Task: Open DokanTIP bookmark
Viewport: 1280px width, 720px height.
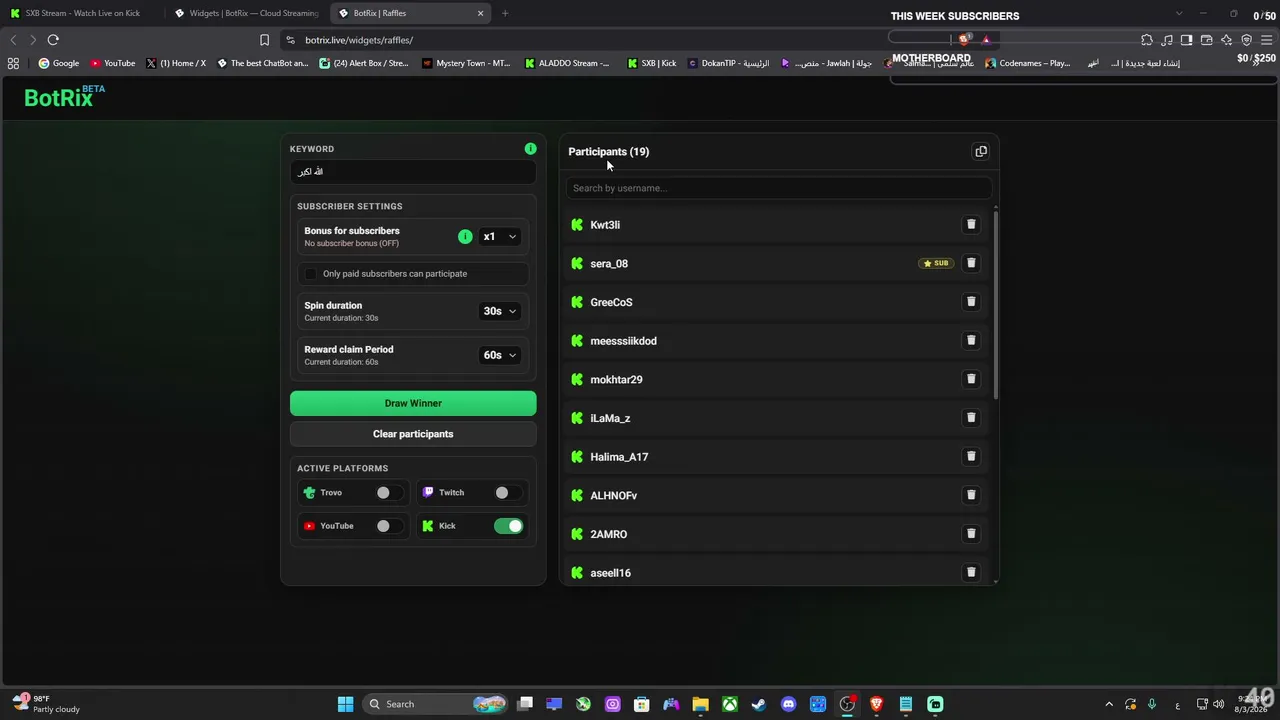Action: click(x=728, y=63)
